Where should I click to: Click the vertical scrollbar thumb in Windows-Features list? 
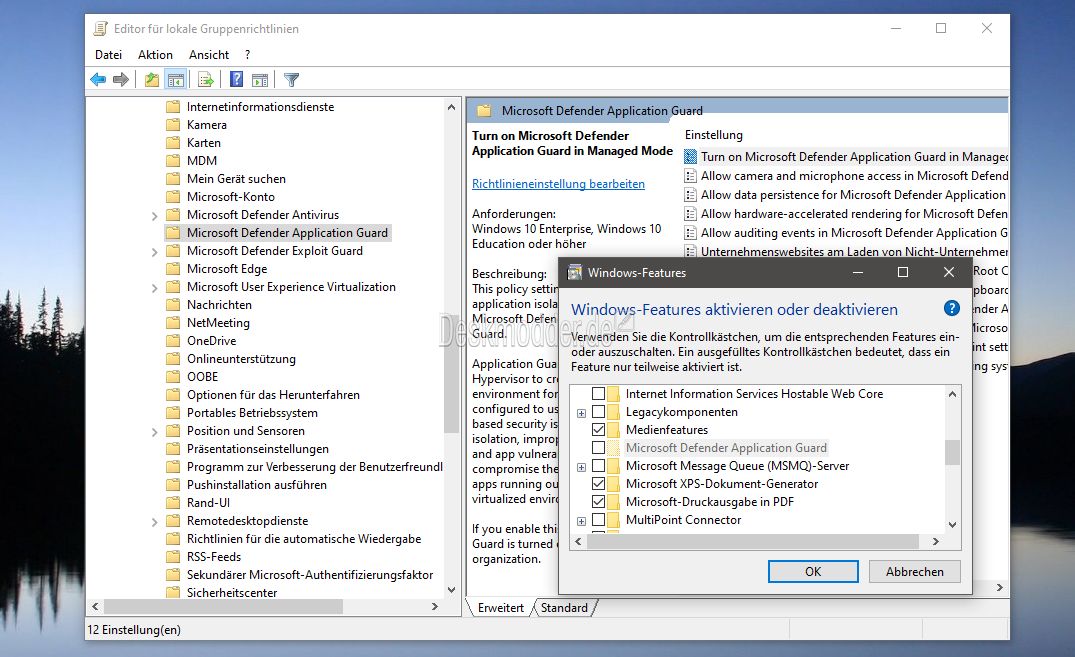point(952,452)
